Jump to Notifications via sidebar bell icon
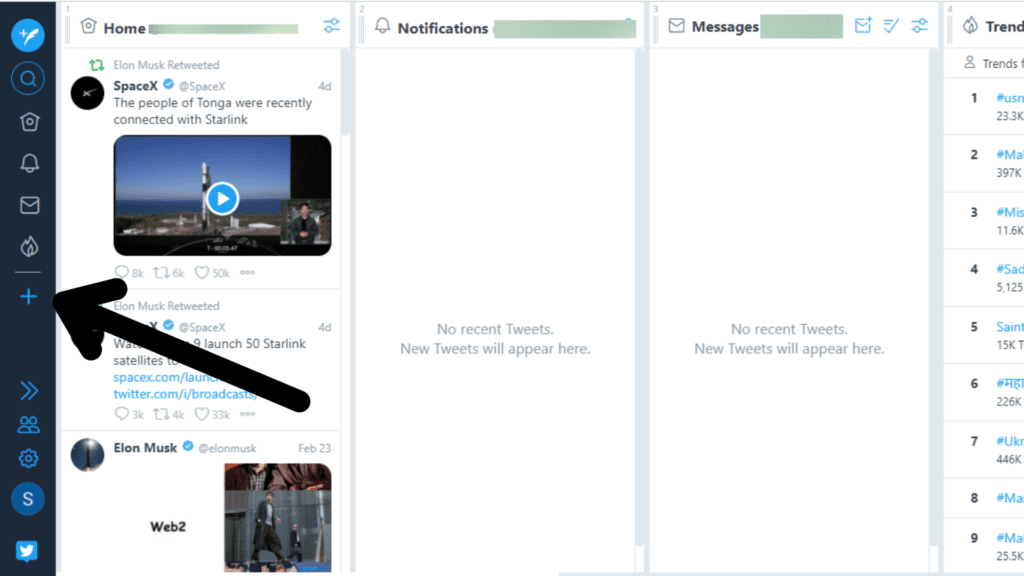This screenshot has height=576, width=1024. point(29,163)
